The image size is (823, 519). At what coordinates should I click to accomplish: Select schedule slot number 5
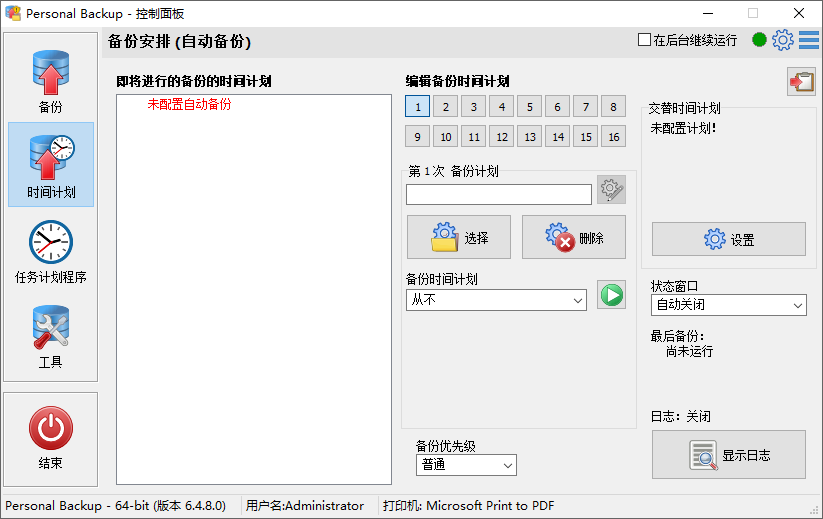tap(530, 107)
